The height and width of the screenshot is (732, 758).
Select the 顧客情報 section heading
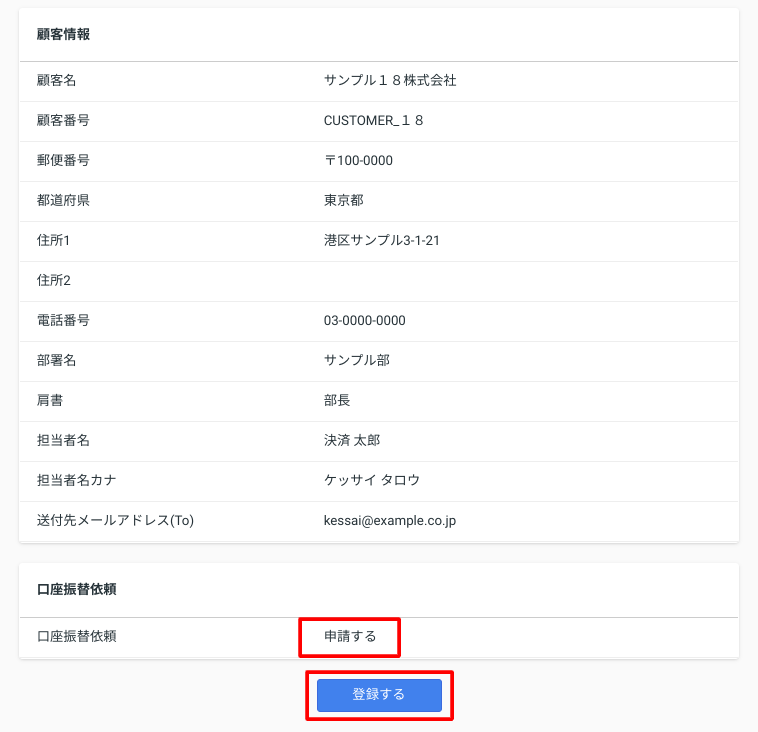[x=63, y=34]
